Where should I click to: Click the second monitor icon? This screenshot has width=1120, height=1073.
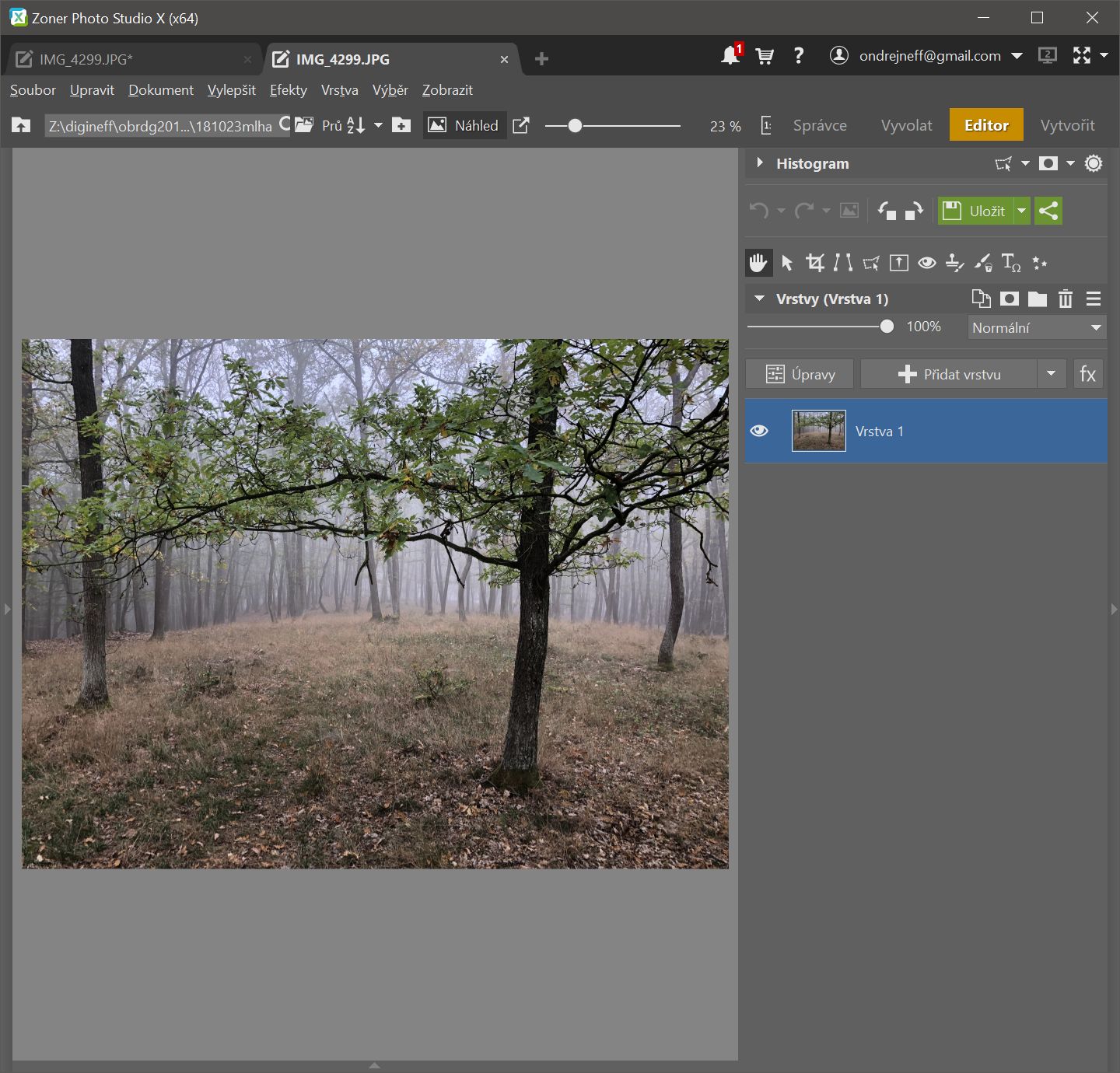coord(1048,55)
